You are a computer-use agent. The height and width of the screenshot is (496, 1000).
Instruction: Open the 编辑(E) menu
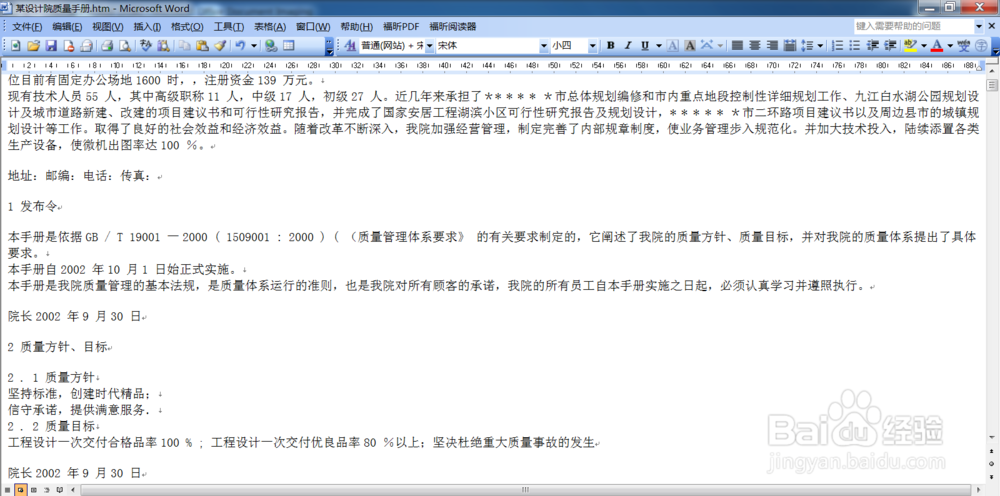[x=67, y=27]
